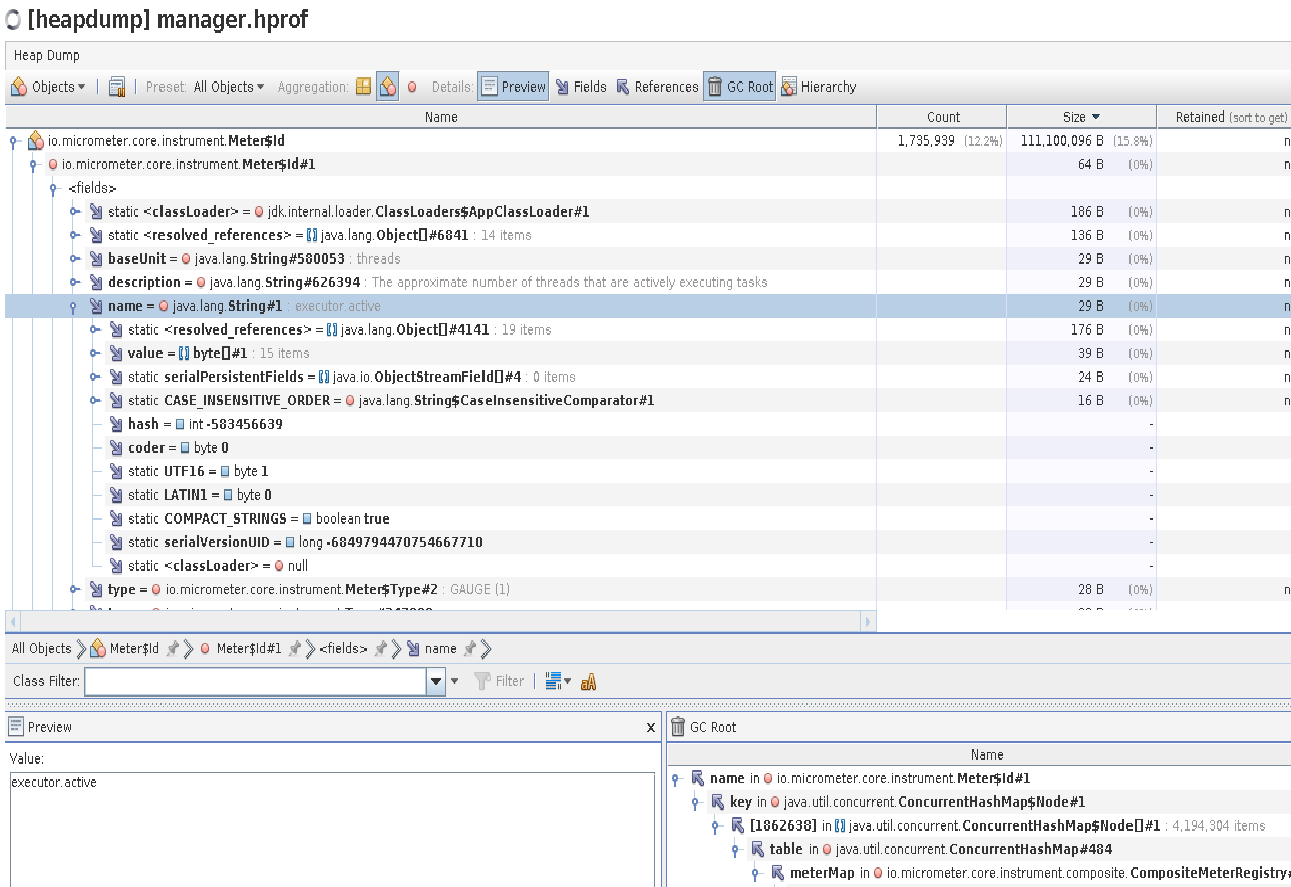Select aggregation by instances red dot
This screenshot has width=1291, height=887.
click(412, 87)
